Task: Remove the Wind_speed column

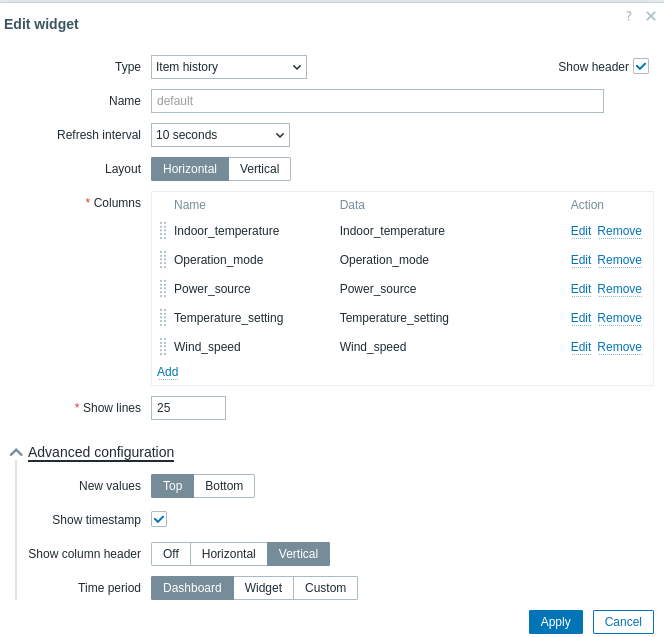Action: click(x=619, y=347)
